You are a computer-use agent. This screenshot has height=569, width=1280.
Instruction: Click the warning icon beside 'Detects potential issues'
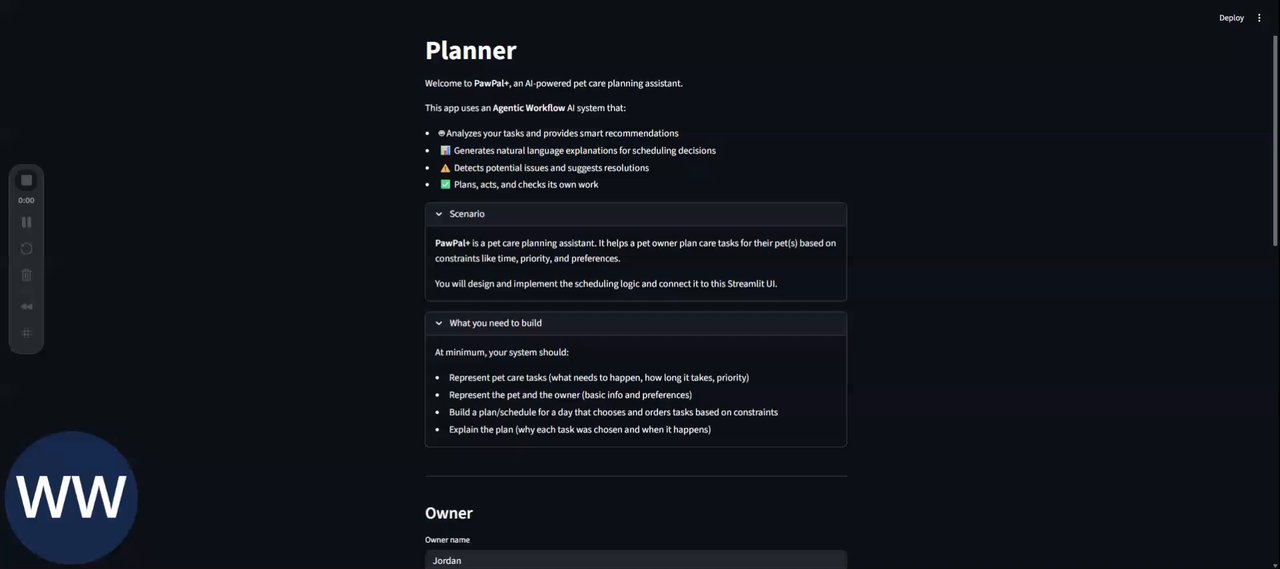point(445,168)
